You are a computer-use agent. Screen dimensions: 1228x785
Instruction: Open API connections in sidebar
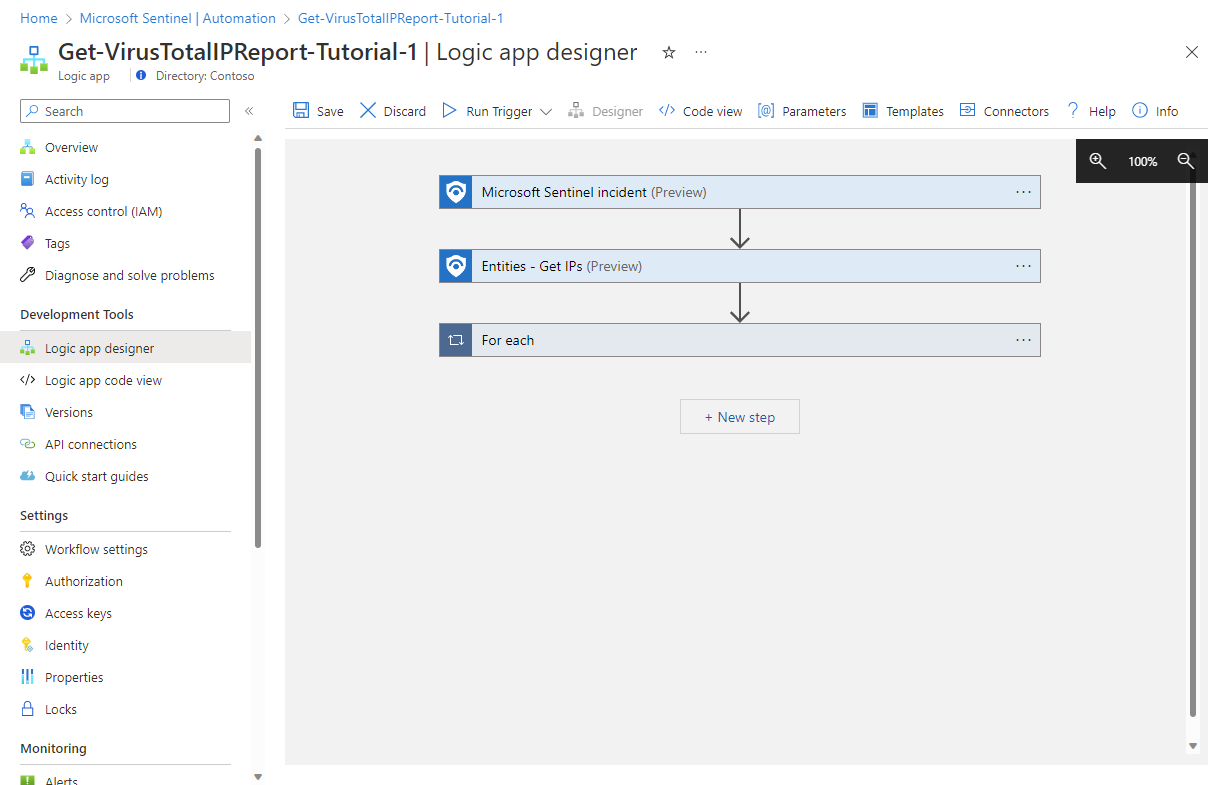pos(91,444)
